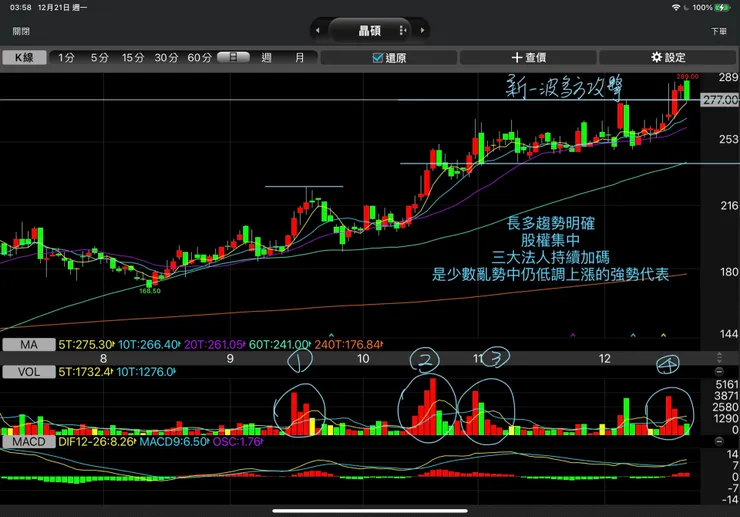
Task: Switch to the 1分 interval
Action: (66, 58)
